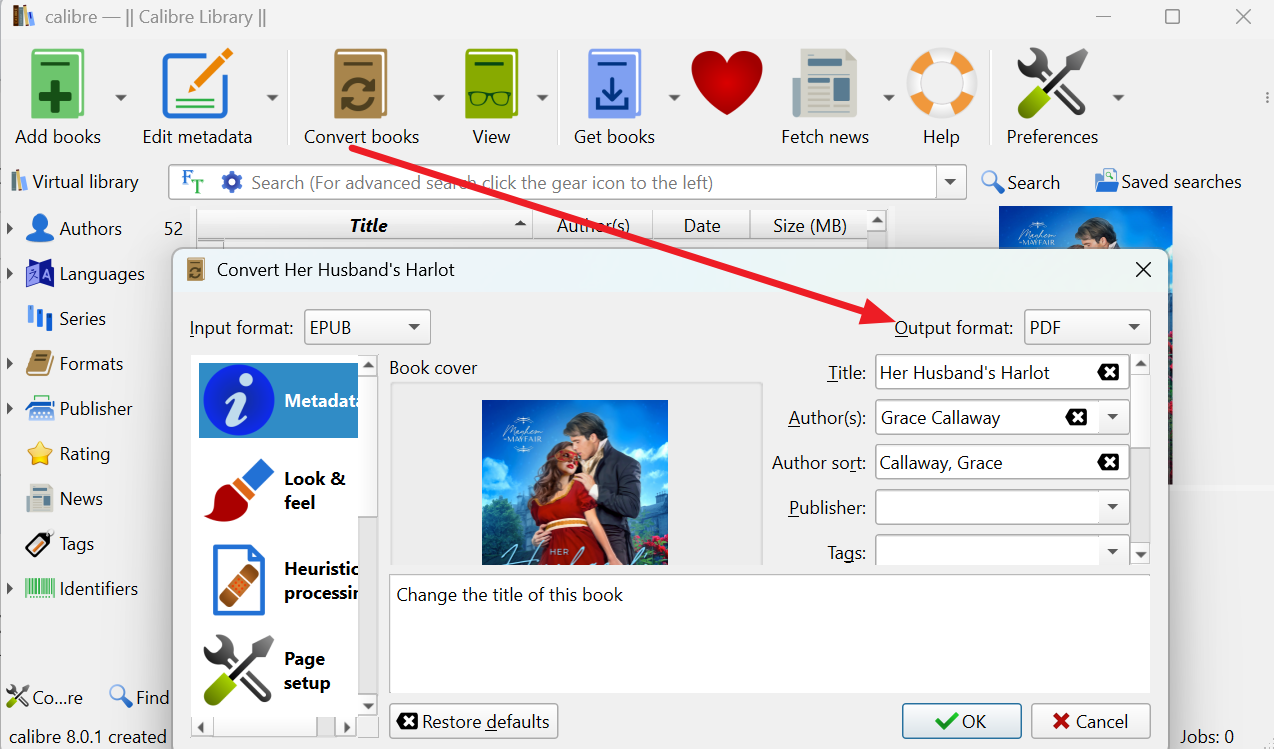This screenshot has width=1274, height=749.
Task: Click the Convert books toolbar icon
Action: [x=361, y=85]
